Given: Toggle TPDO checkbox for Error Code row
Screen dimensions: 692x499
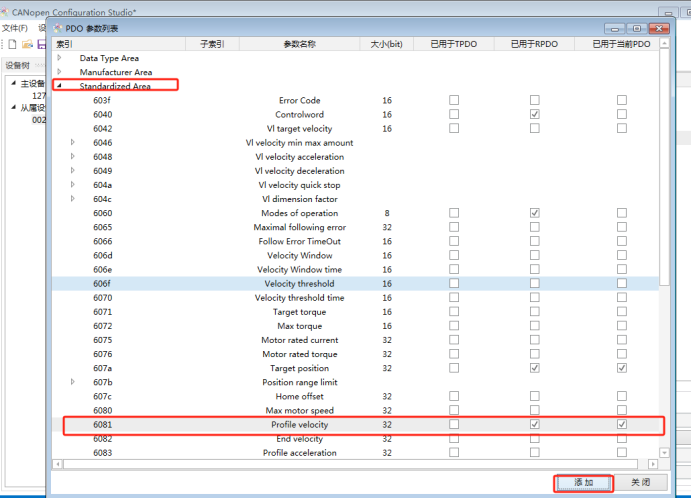Looking at the screenshot, I should click(454, 100).
